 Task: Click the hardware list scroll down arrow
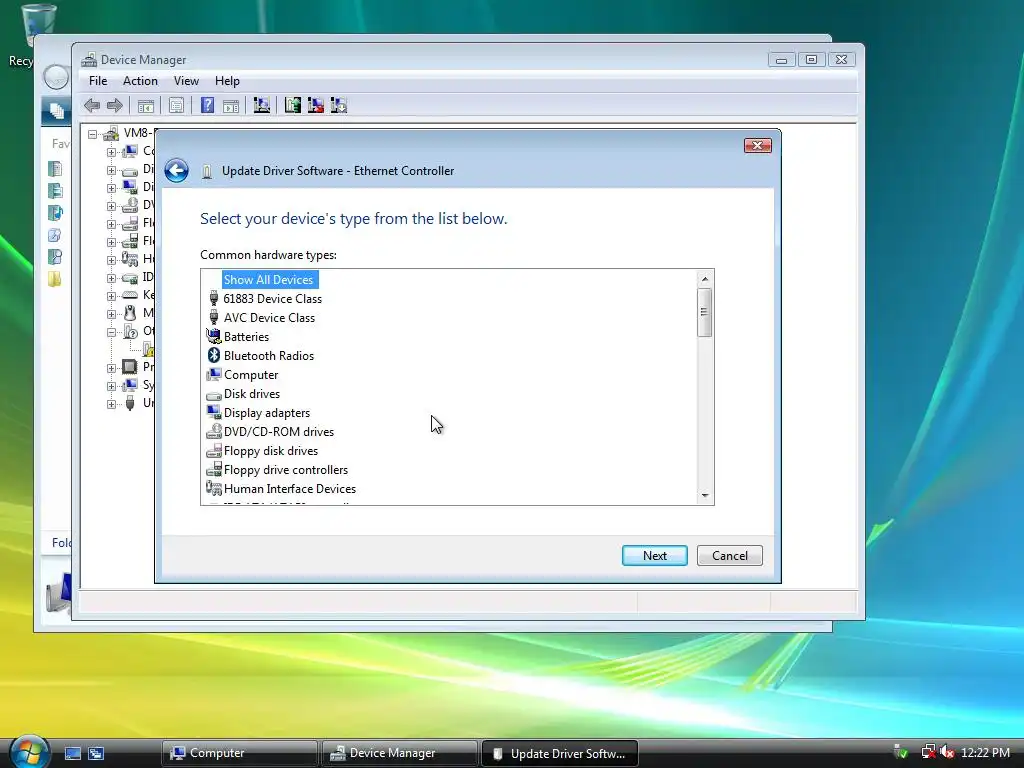tap(705, 496)
